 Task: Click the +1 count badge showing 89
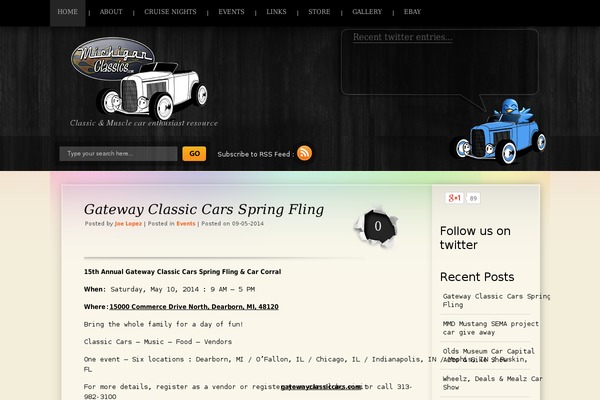473,198
